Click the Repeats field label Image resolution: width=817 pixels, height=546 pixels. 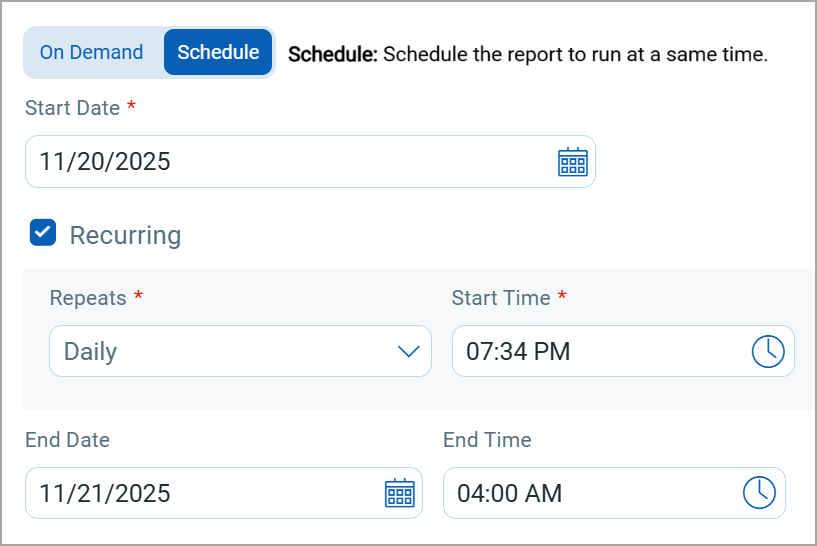(88, 298)
